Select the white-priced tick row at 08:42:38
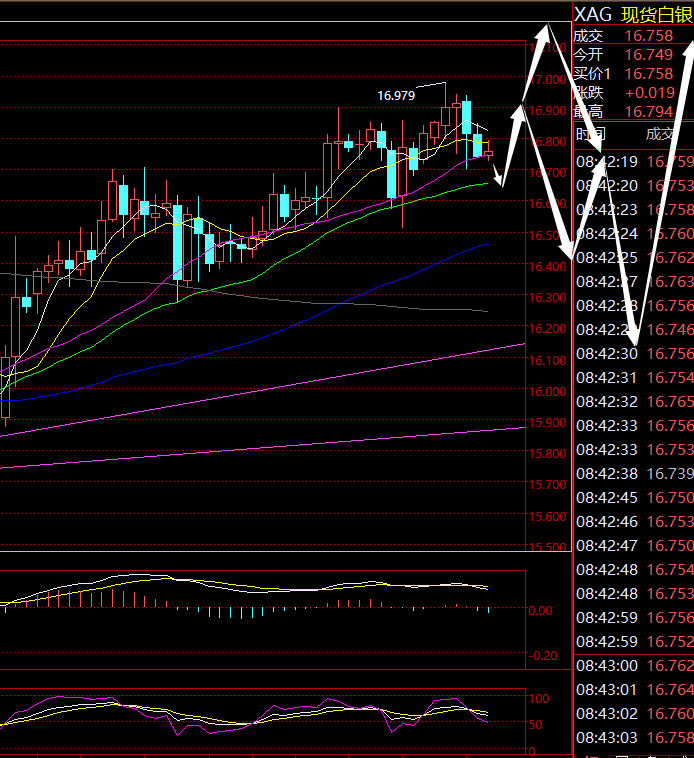694x758 pixels. click(634, 474)
